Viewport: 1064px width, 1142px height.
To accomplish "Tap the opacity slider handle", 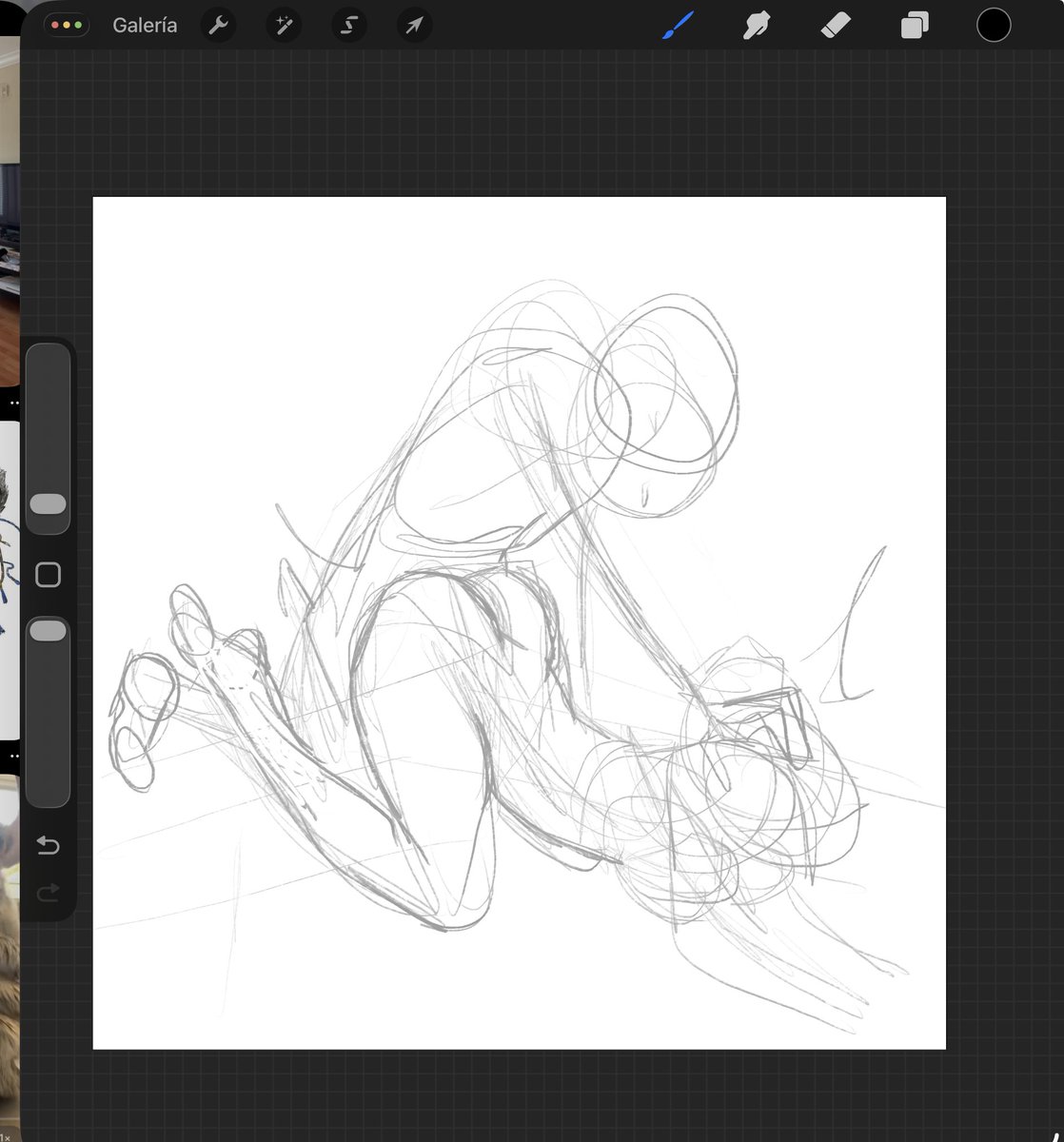I will 48,629.
